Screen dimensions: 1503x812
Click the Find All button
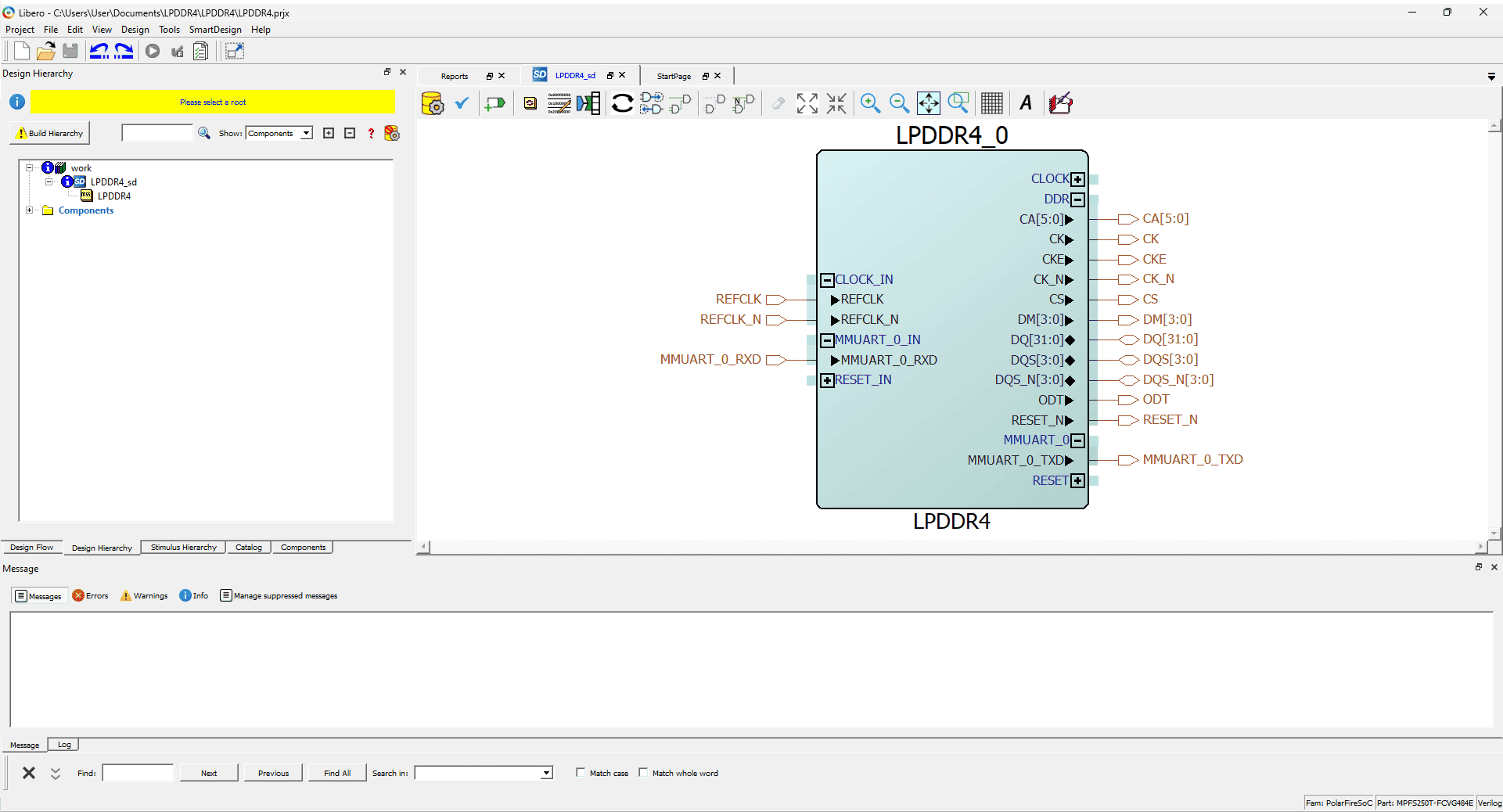[337, 774]
